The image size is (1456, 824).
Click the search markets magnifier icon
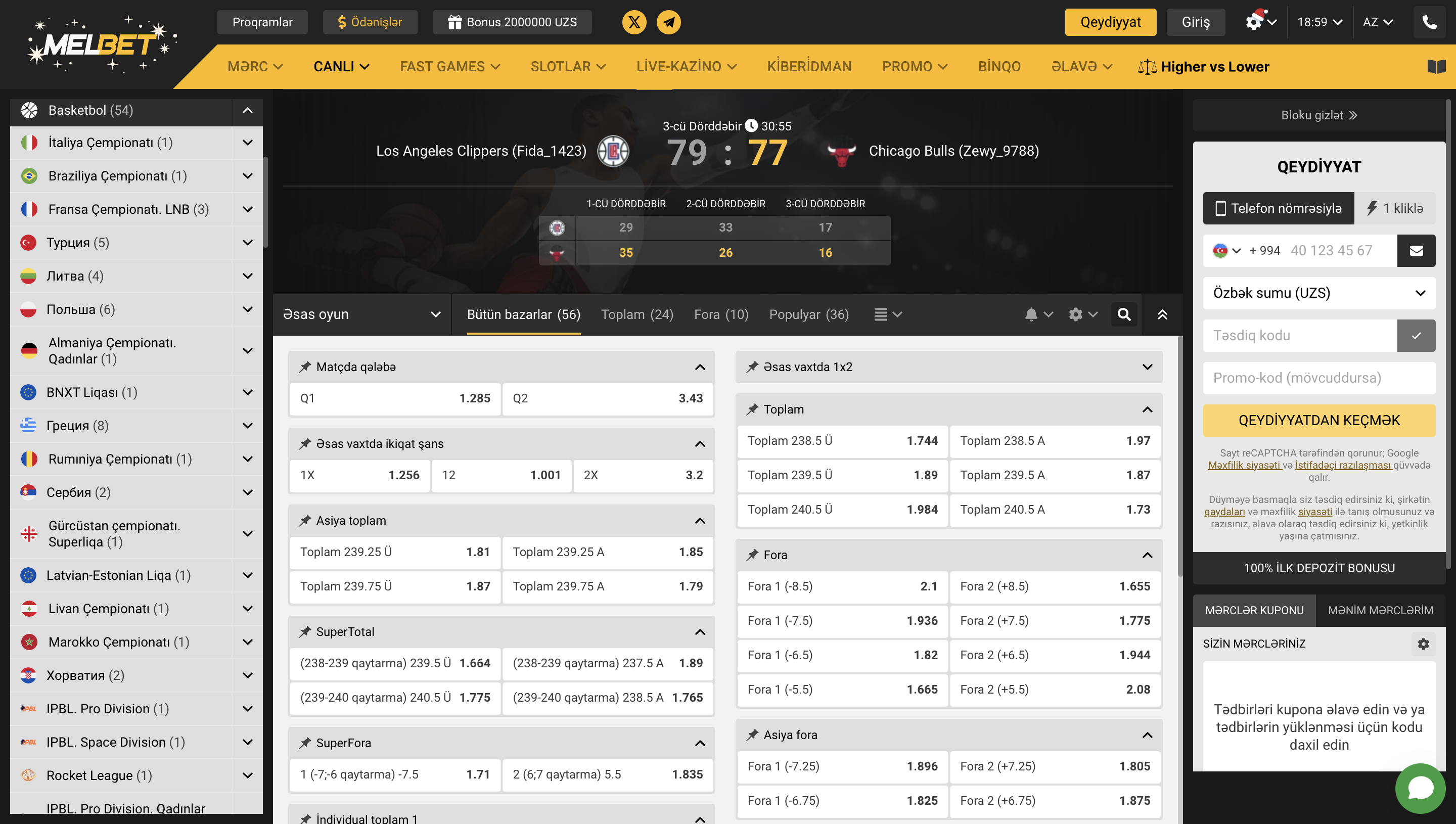pos(1124,314)
